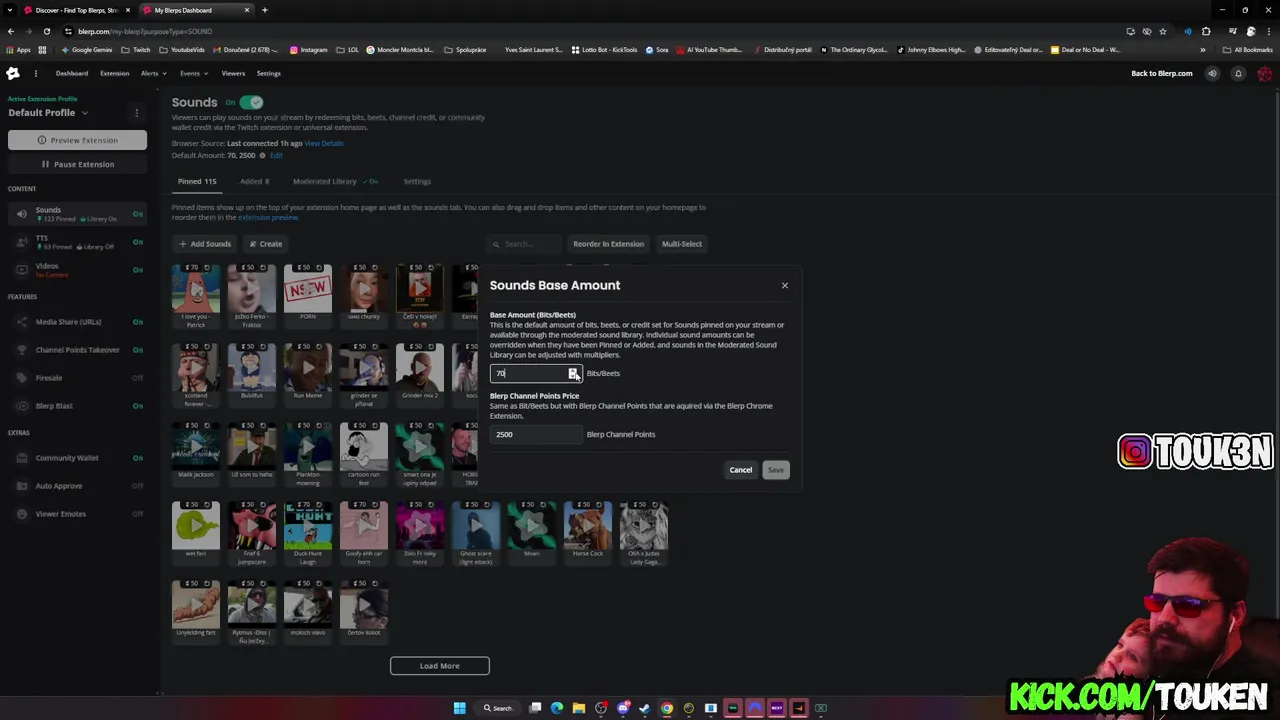The height and width of the screenshot is (720, 1280).
Task: Open the user avatar in the header
Action: (x=1265, y=73)
